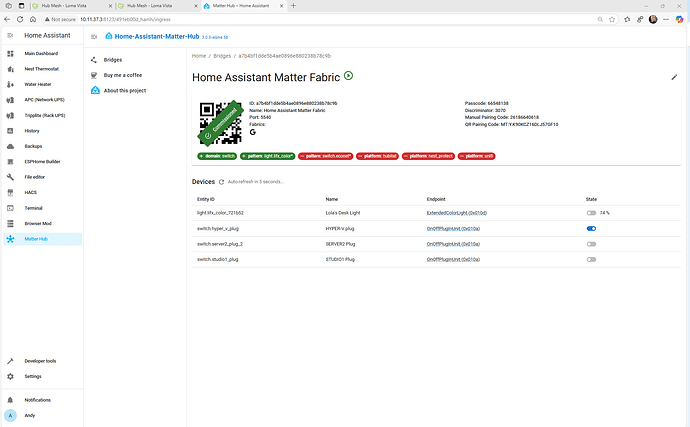Open Notifications in the sidebar
Image resolution: width=690 pixels, height=427 pixels.
click(x=37, y=399)
